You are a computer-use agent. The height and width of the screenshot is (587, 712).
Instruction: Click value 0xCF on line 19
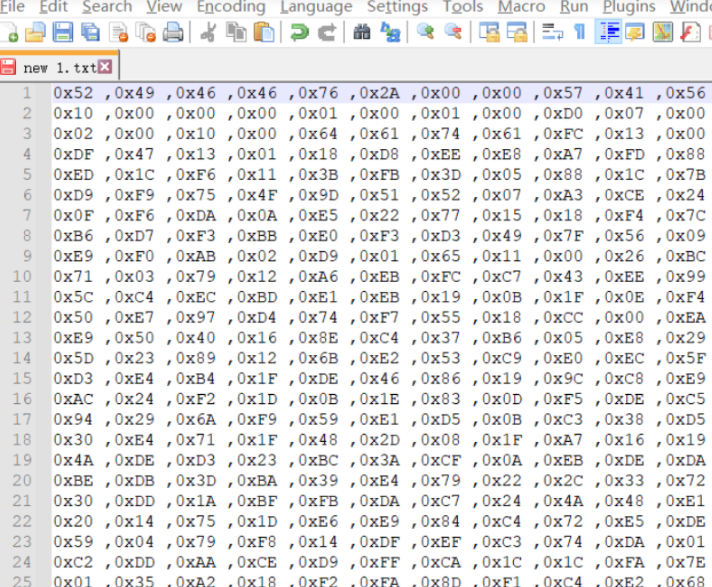pyautogui.click(x=441, y=460)
